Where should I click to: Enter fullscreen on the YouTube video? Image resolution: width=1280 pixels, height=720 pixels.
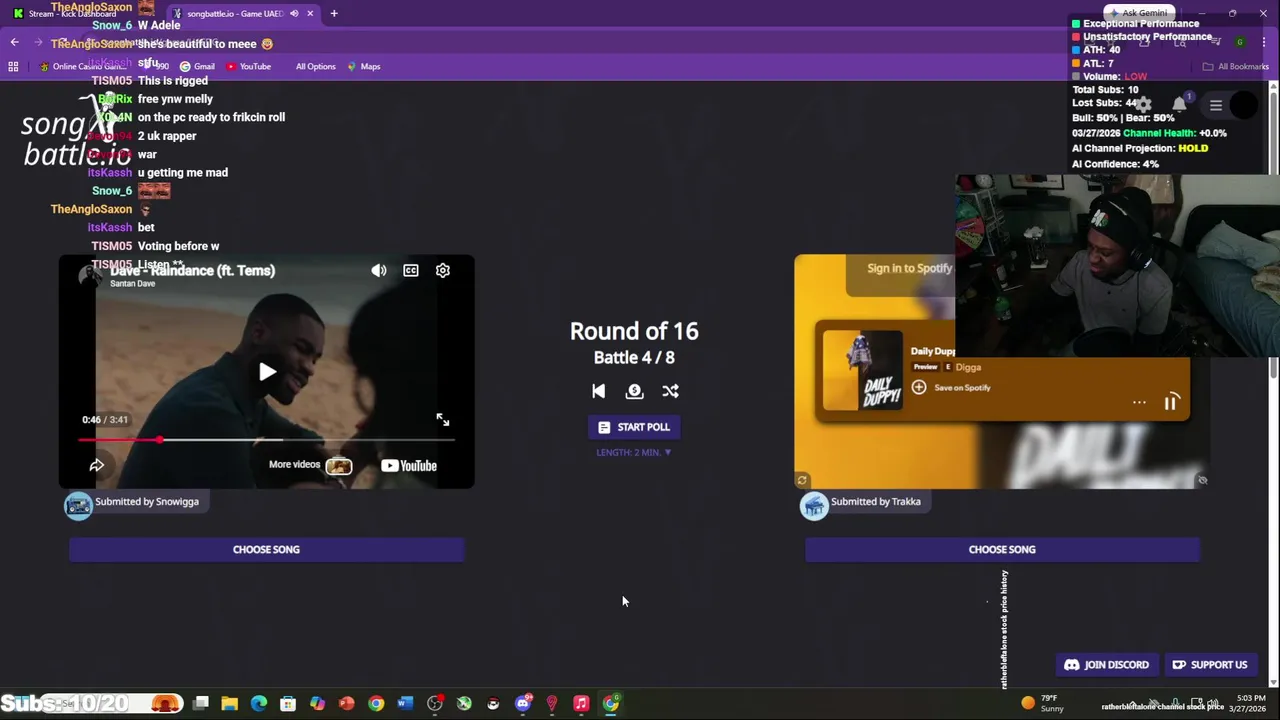[443, 420]
